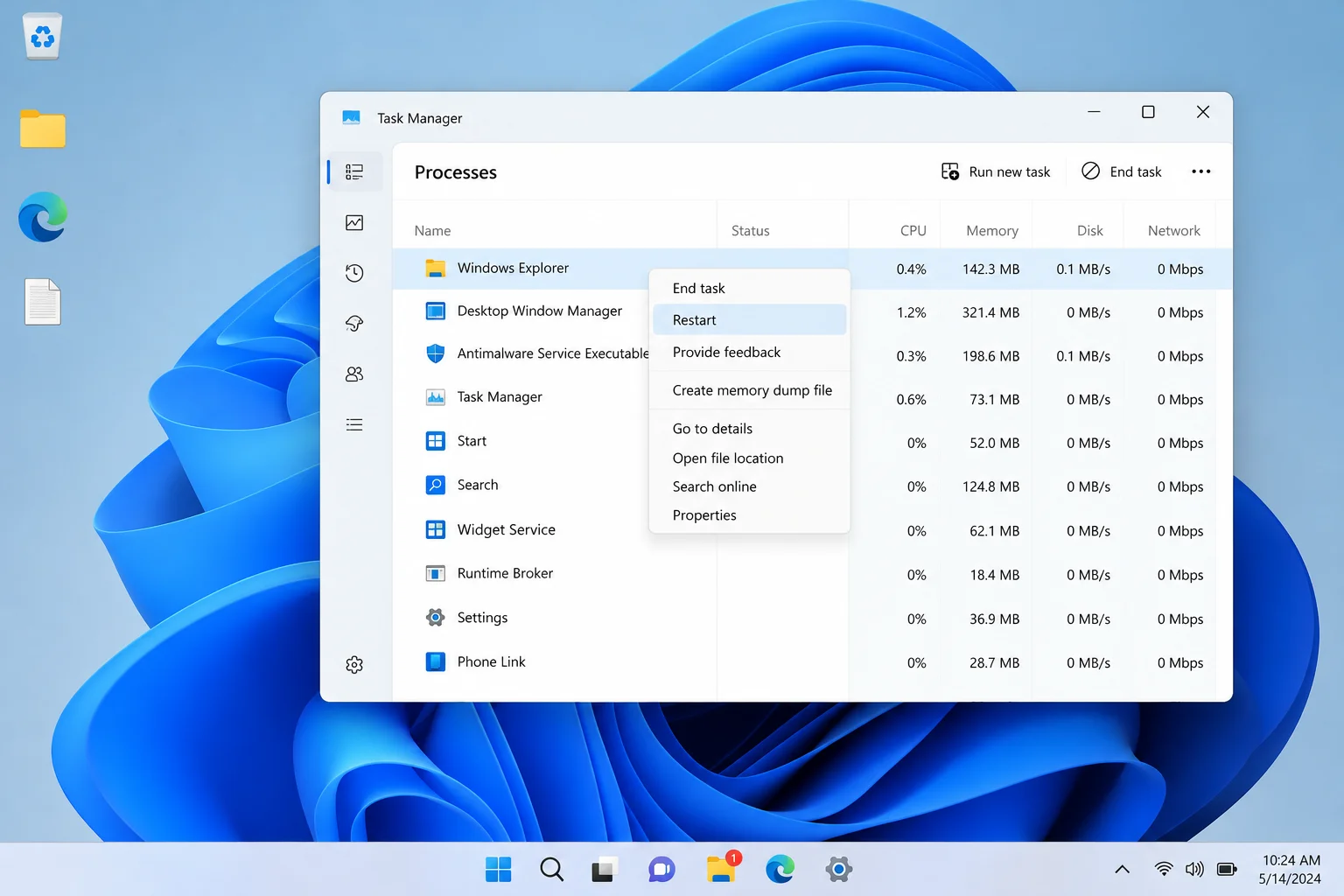Viewport: 1344px width, 896px height.
Task: Open Recycle Bin on the desktop
Action: (43, 37)
